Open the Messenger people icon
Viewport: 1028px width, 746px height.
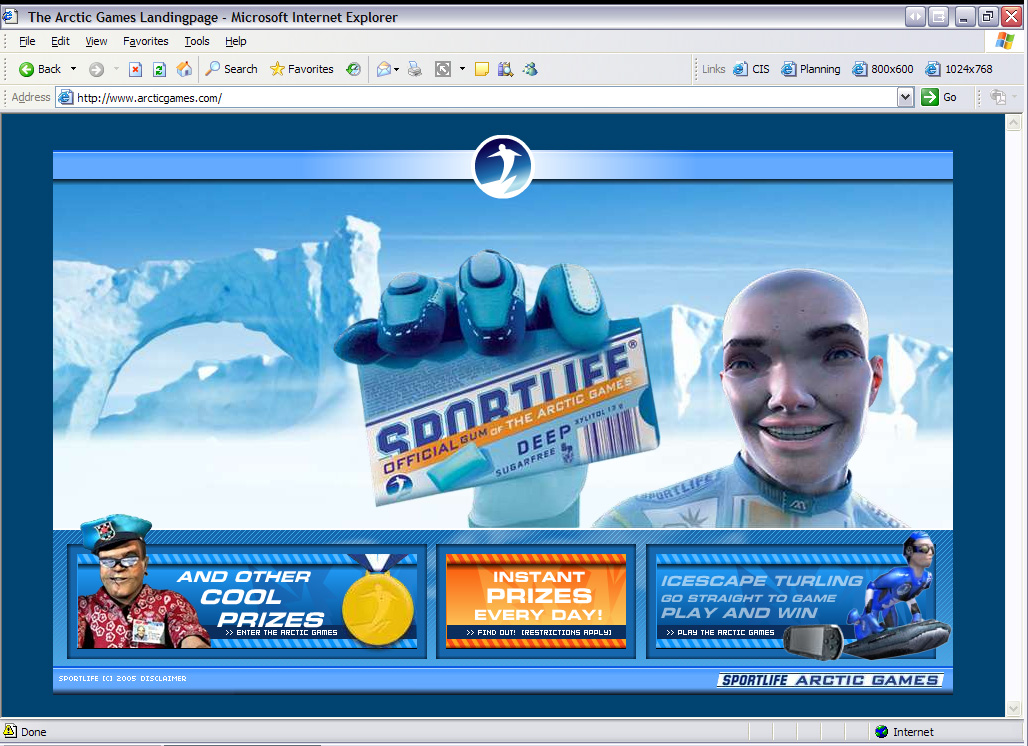[530, 69]
